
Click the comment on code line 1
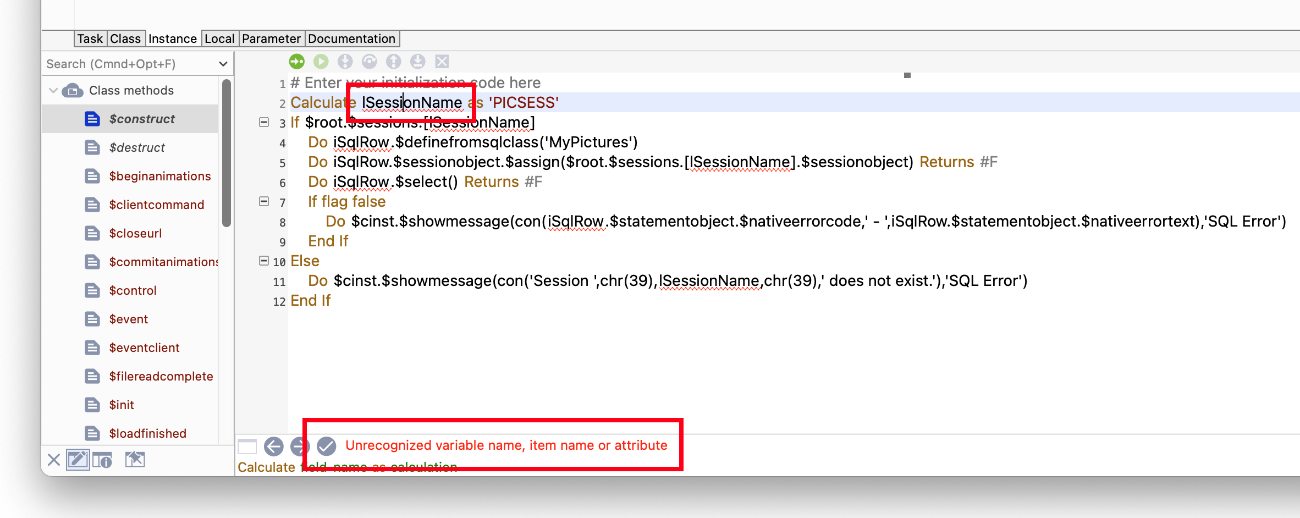(x=415, y=82)
